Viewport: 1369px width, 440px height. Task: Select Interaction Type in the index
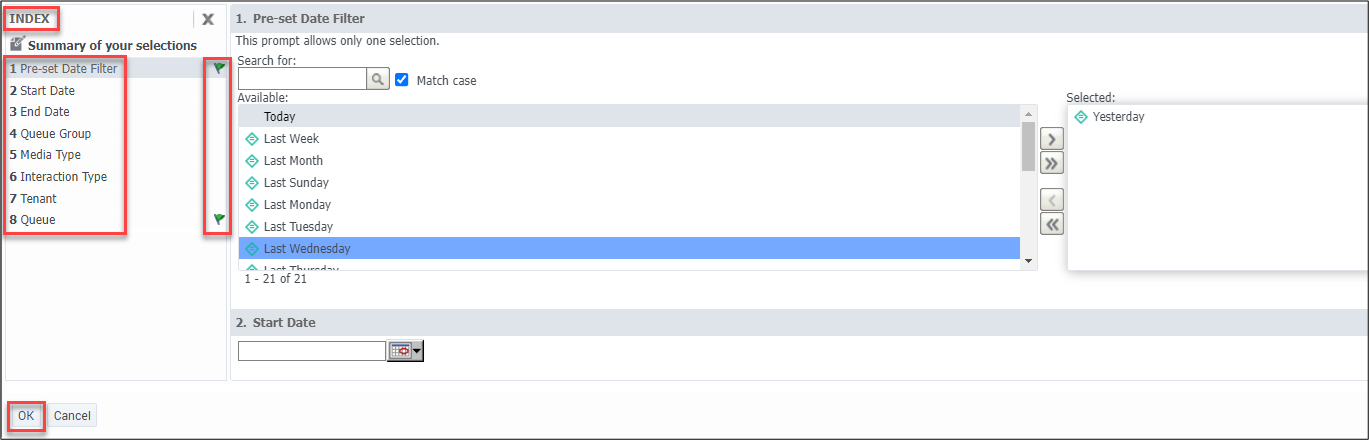(x=63, y=177)
